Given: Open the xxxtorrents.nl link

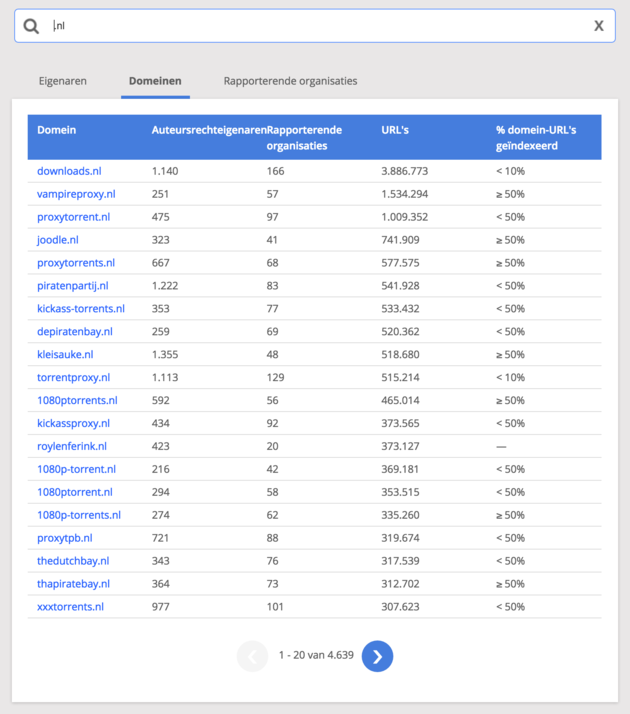Looking at the screenshot, I should coord(71,607).
